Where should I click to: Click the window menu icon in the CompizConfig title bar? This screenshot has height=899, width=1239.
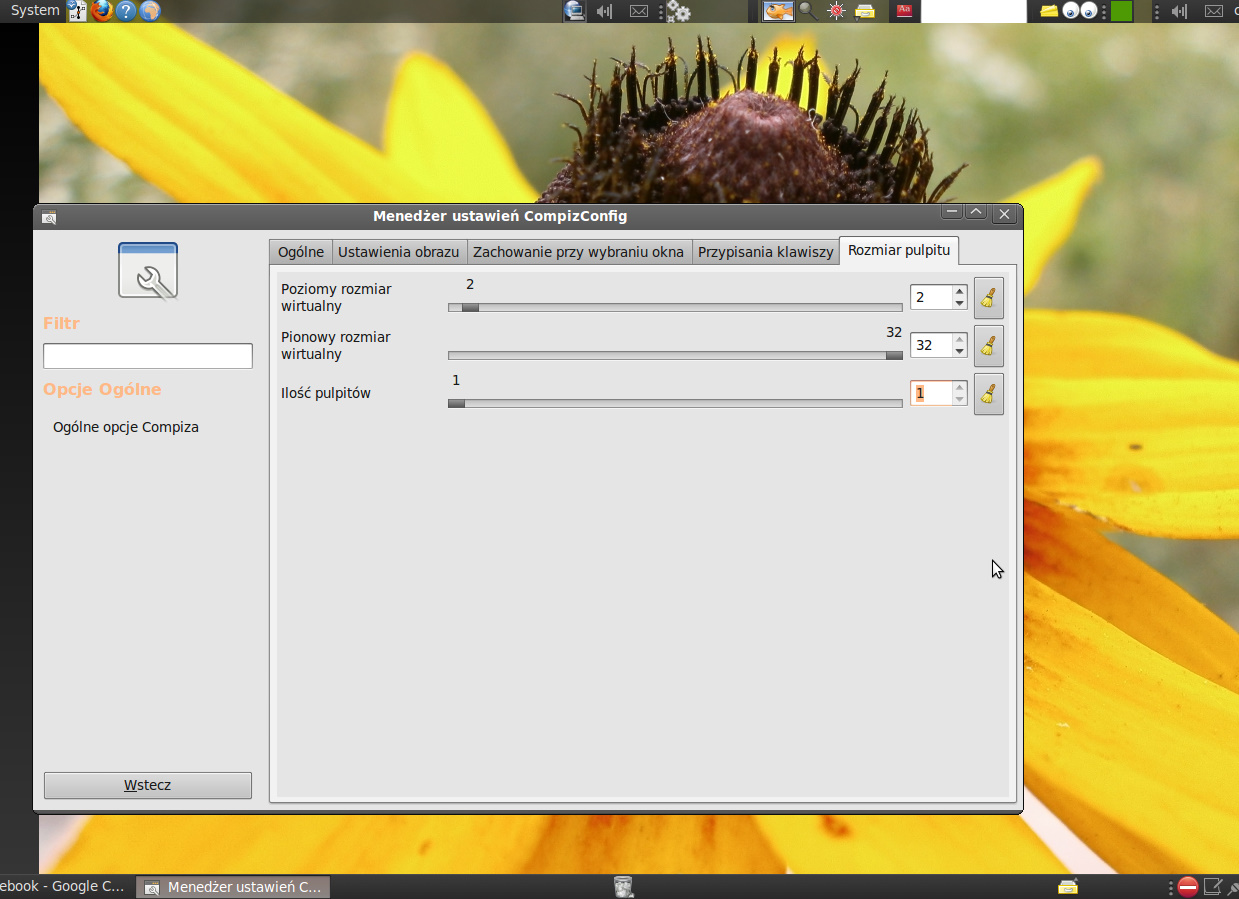[x=49, y=216]
